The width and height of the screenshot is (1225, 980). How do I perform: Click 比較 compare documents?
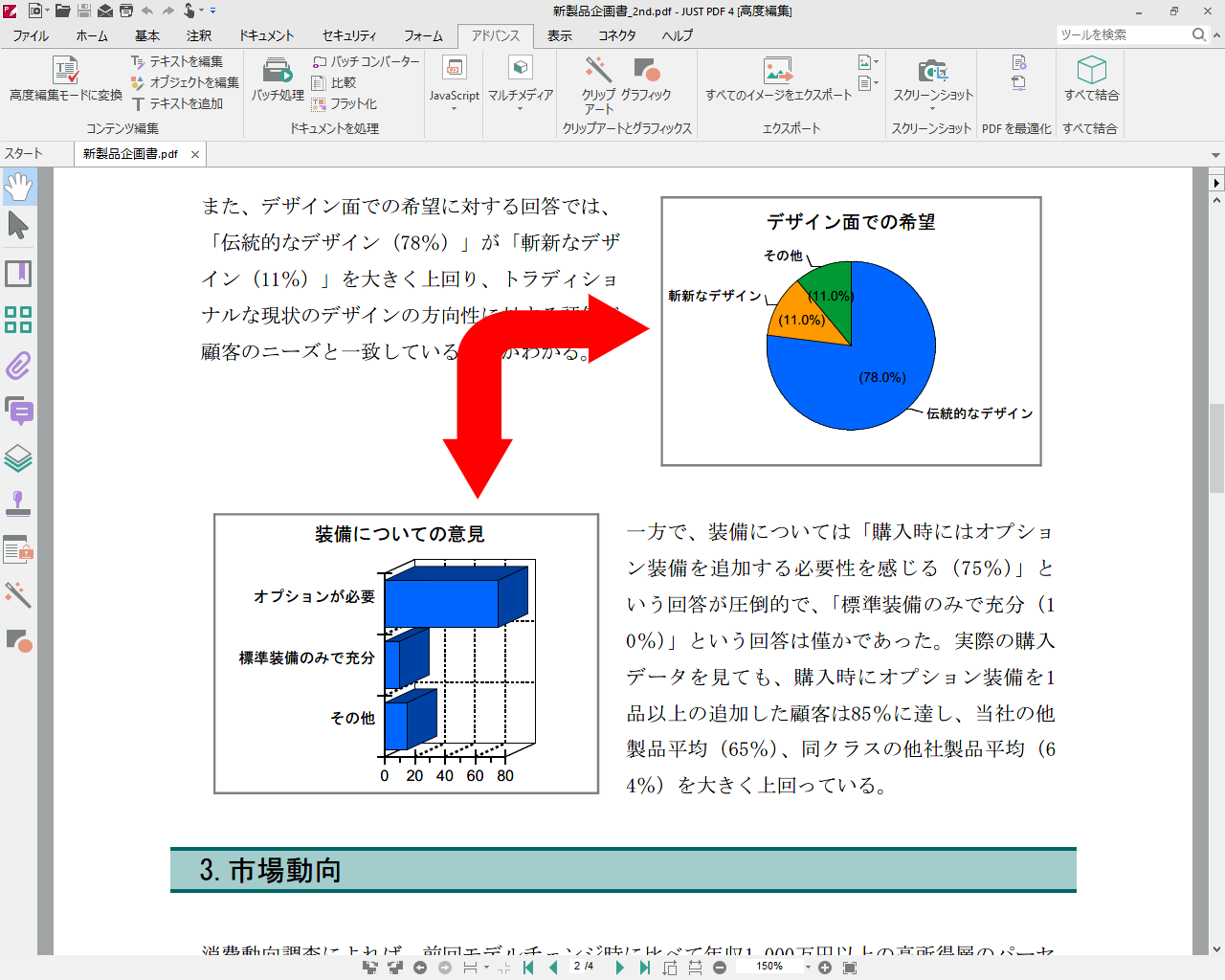(334, 82)
